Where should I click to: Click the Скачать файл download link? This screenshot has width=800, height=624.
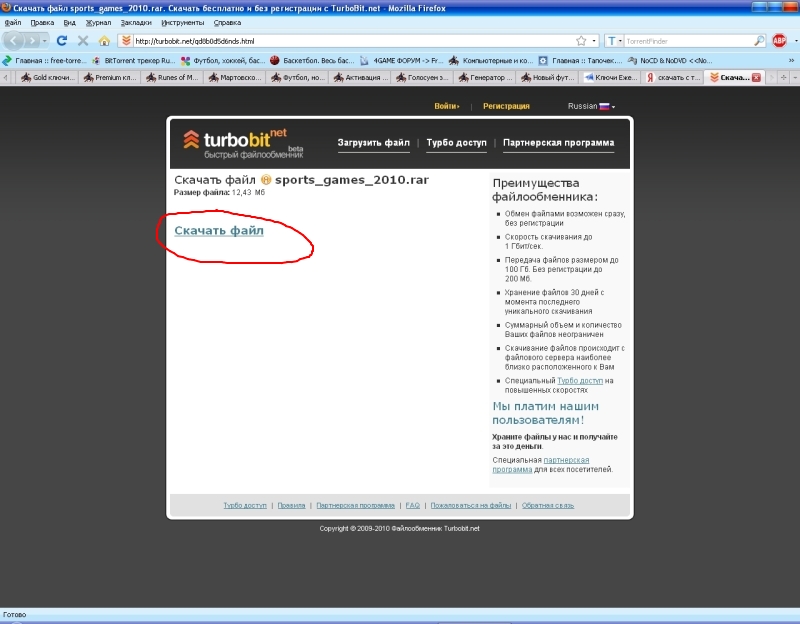(x=219, y=231)
